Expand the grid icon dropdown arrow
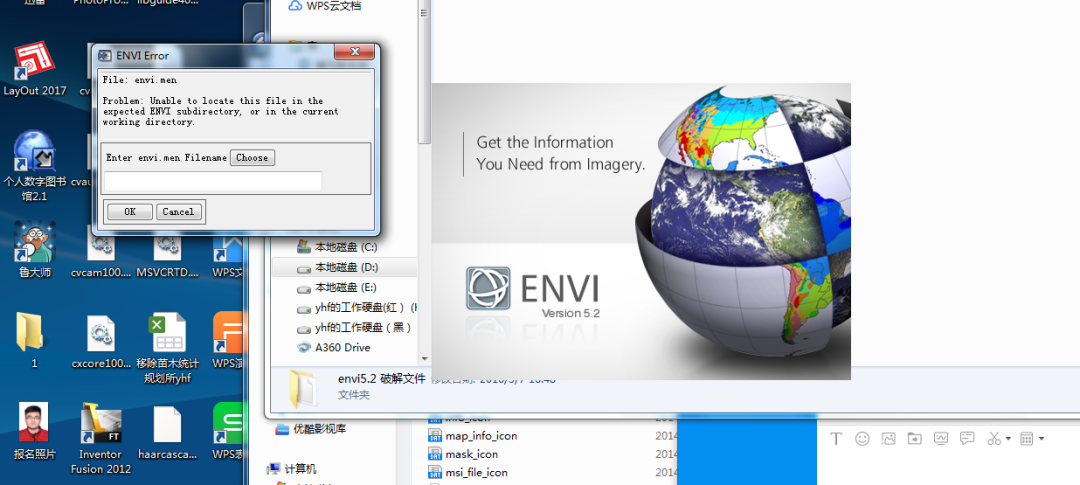Screen dimensions: 1080x485 [1041, 439]
